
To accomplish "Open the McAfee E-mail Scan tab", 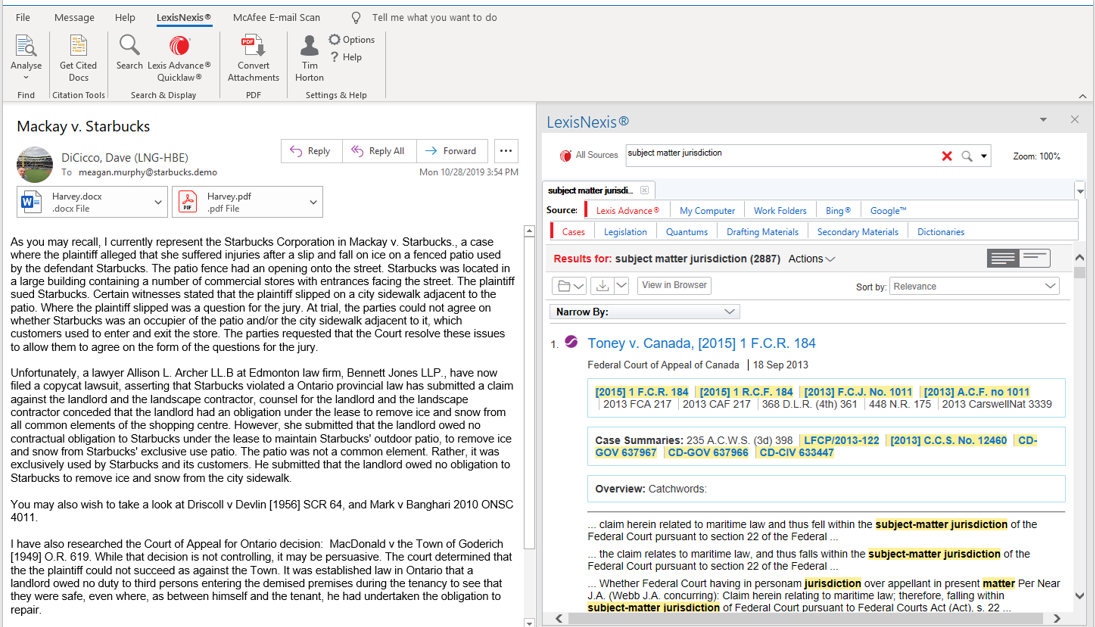I will (x=277, y=17).
